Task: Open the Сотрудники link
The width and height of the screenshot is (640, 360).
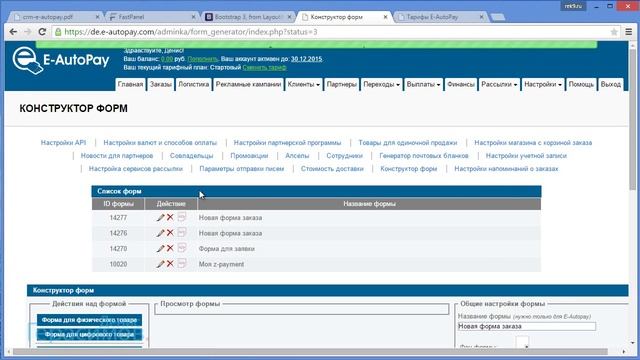Action: pyautogui.click(x=344, y=156)
